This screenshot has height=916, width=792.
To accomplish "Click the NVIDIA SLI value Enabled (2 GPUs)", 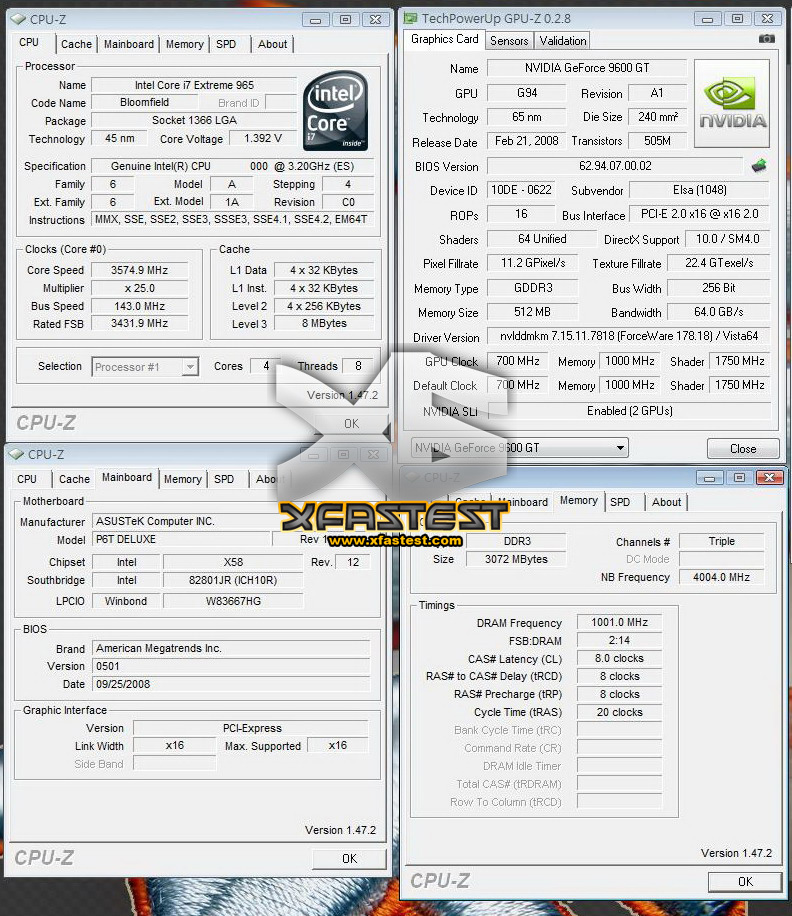I will [630, 411].
